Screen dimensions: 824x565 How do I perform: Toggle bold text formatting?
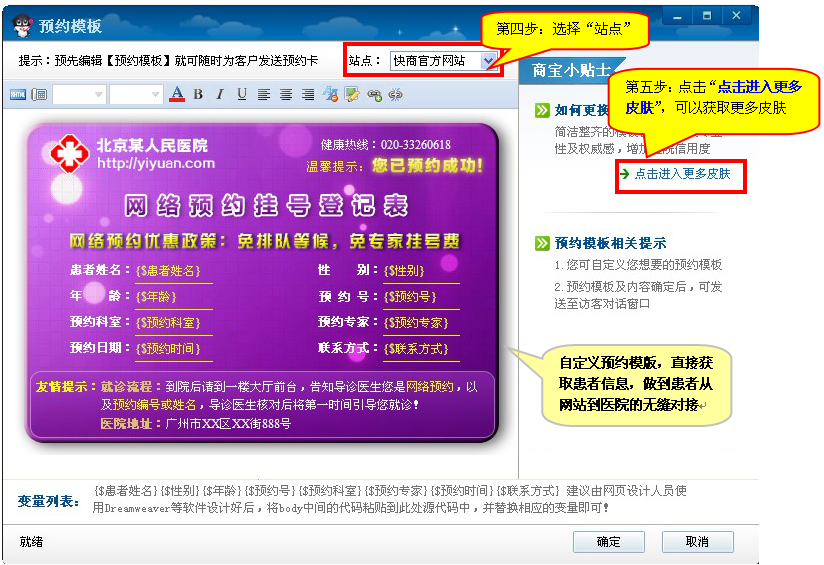[x=198, y=95]
